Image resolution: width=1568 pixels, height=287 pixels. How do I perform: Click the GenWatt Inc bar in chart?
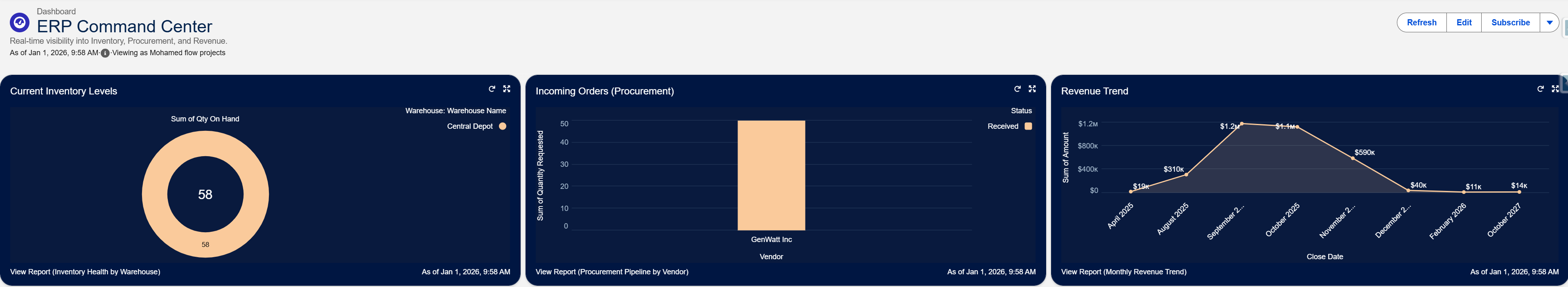point(771,175)
